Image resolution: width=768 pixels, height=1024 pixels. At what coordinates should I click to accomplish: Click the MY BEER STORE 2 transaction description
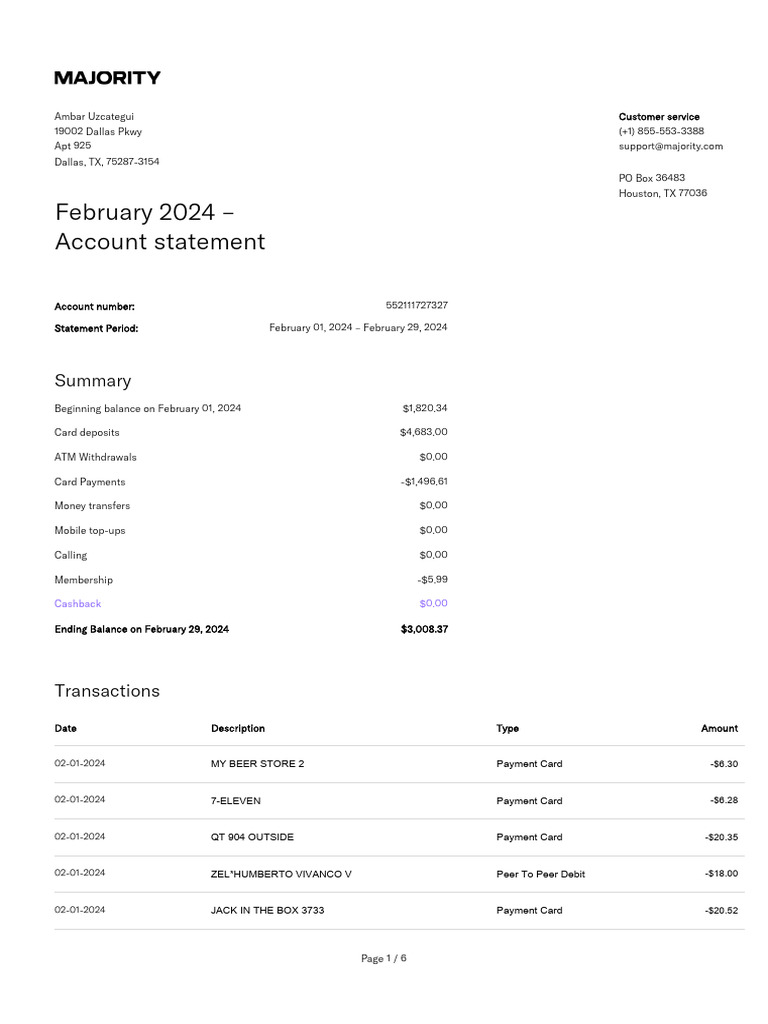(x=257, y=763)
